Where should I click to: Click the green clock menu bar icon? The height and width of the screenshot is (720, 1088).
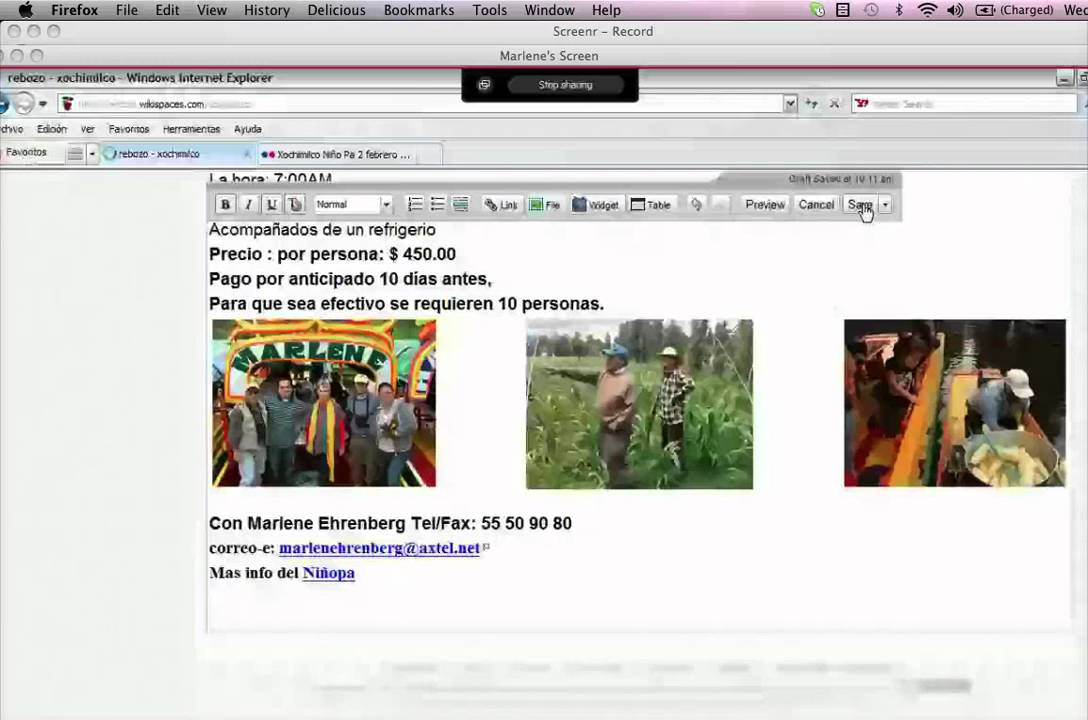click(818, 10)
